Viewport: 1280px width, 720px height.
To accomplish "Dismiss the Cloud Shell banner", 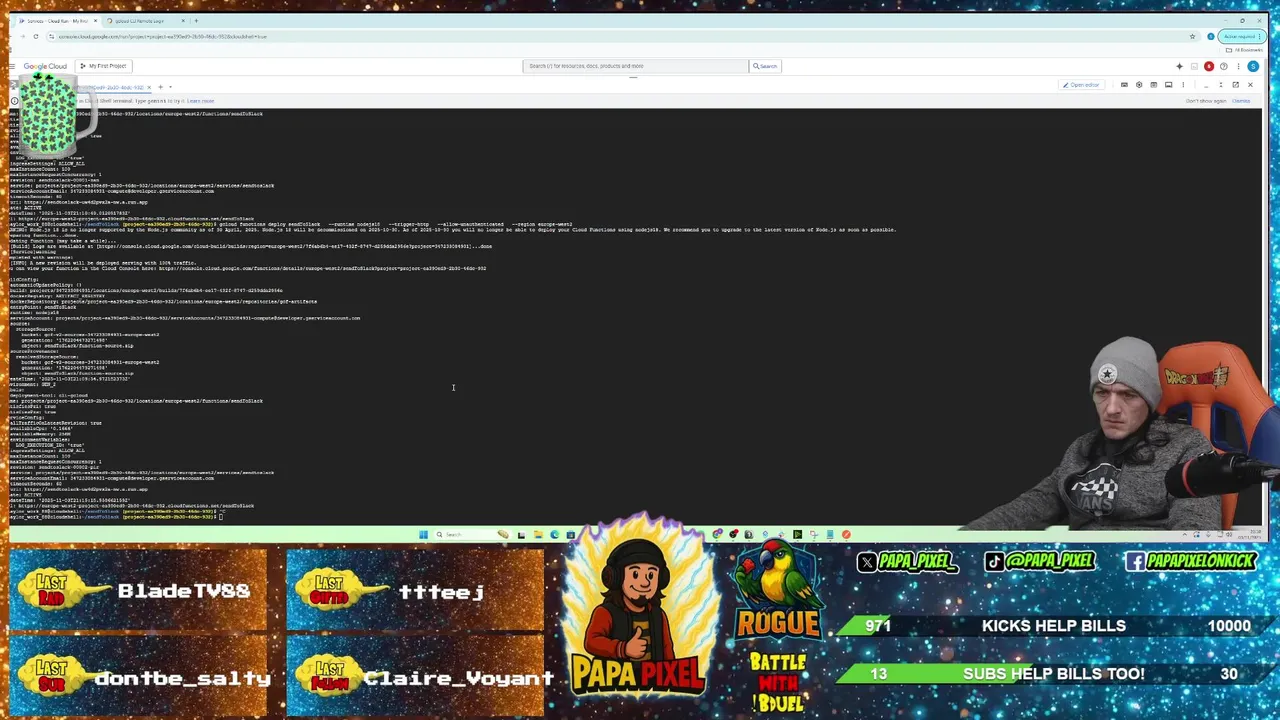I will [x=1241, y=101].
